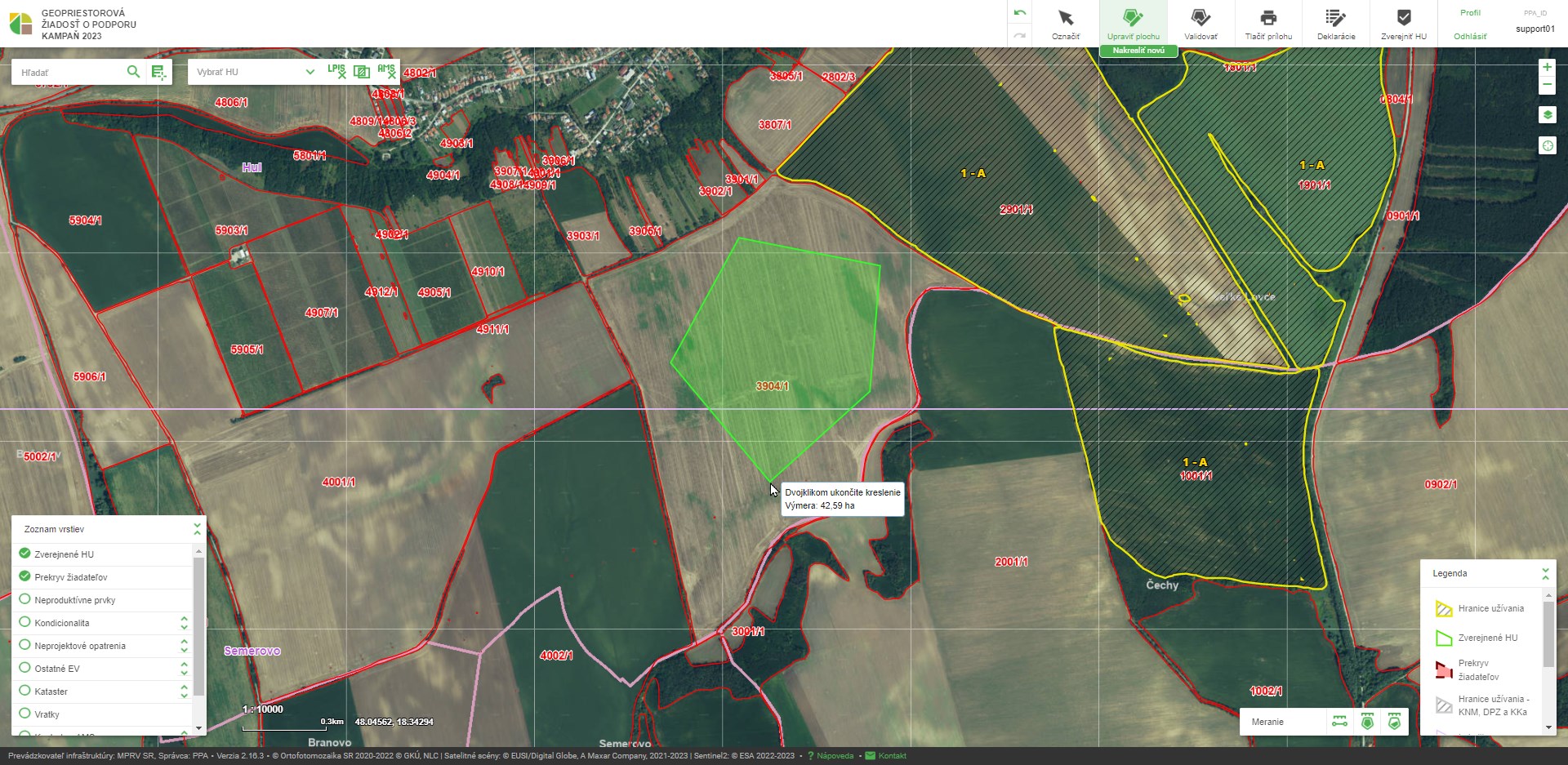Click the Hranice užívania legend swatch
Viewport: 1568px width, 765px height.
pyautogui.click(x=1444, y=609)
